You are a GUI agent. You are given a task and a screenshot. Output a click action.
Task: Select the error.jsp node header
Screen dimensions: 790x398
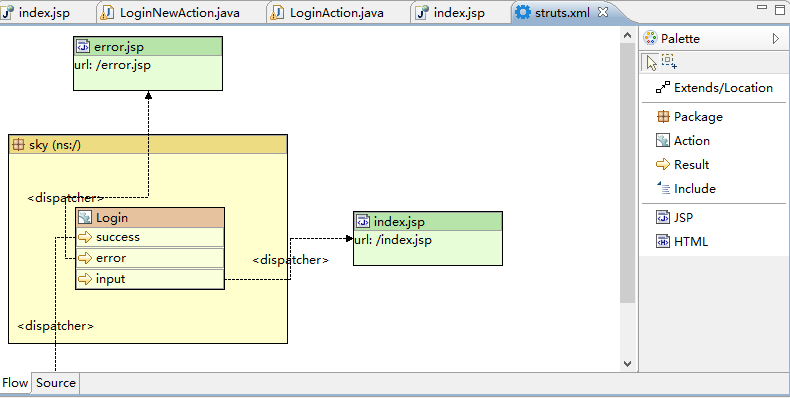(x=148, y=46)
